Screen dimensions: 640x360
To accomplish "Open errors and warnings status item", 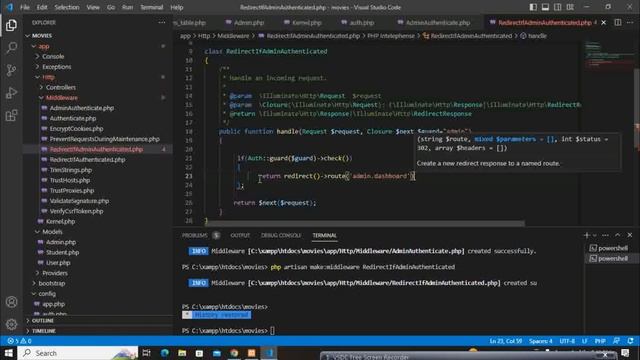I will pyautogui.click(x=19, y=341).
